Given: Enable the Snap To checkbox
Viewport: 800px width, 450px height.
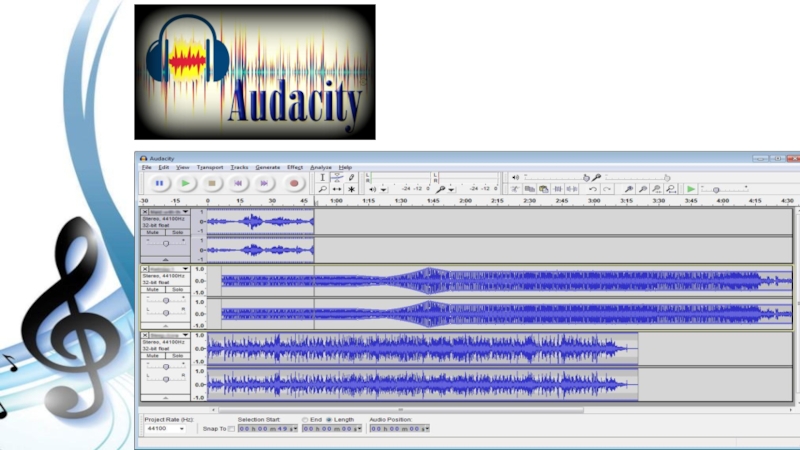Looking at the screenshot, I should tap(232, 429).
